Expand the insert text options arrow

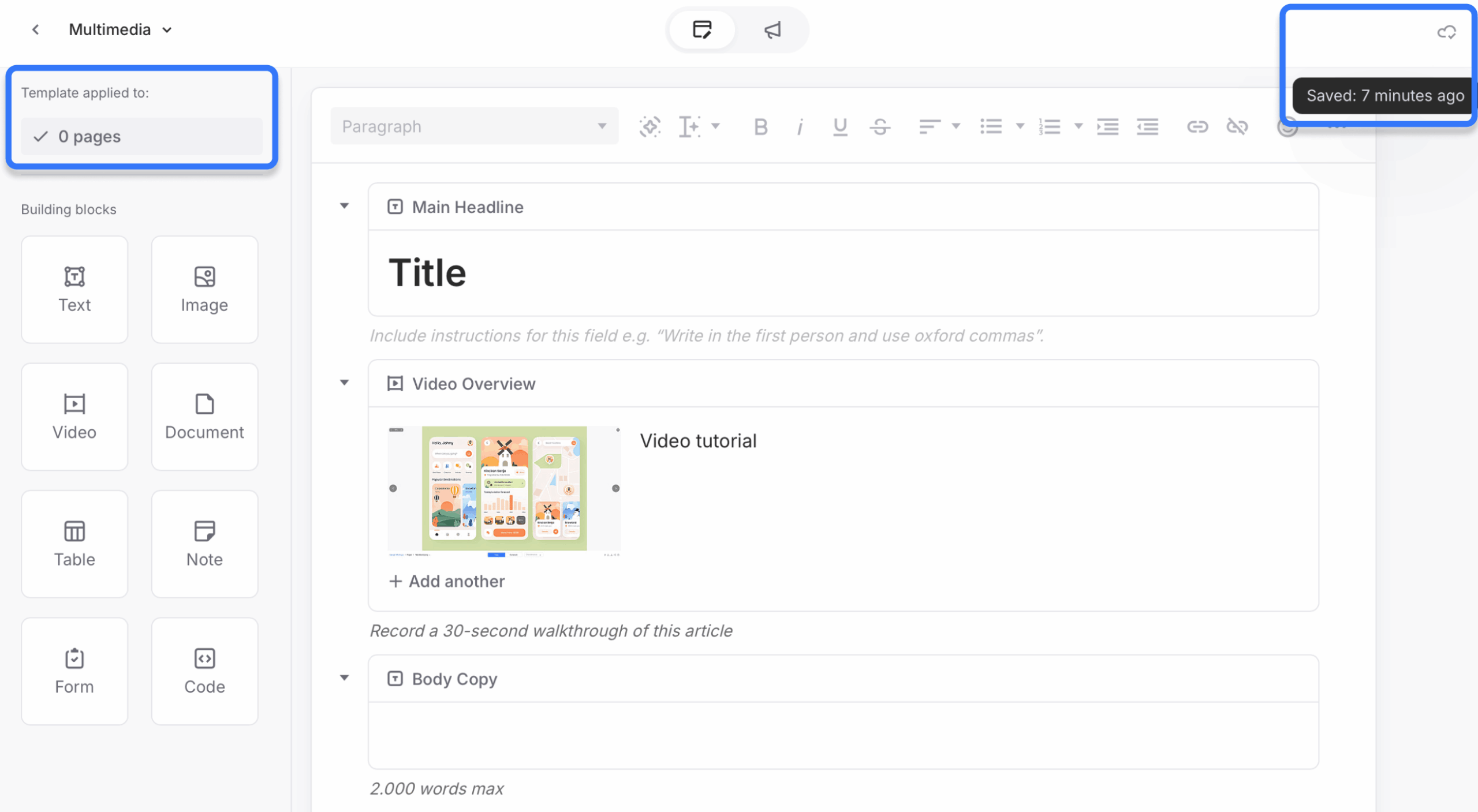point(716,126)
